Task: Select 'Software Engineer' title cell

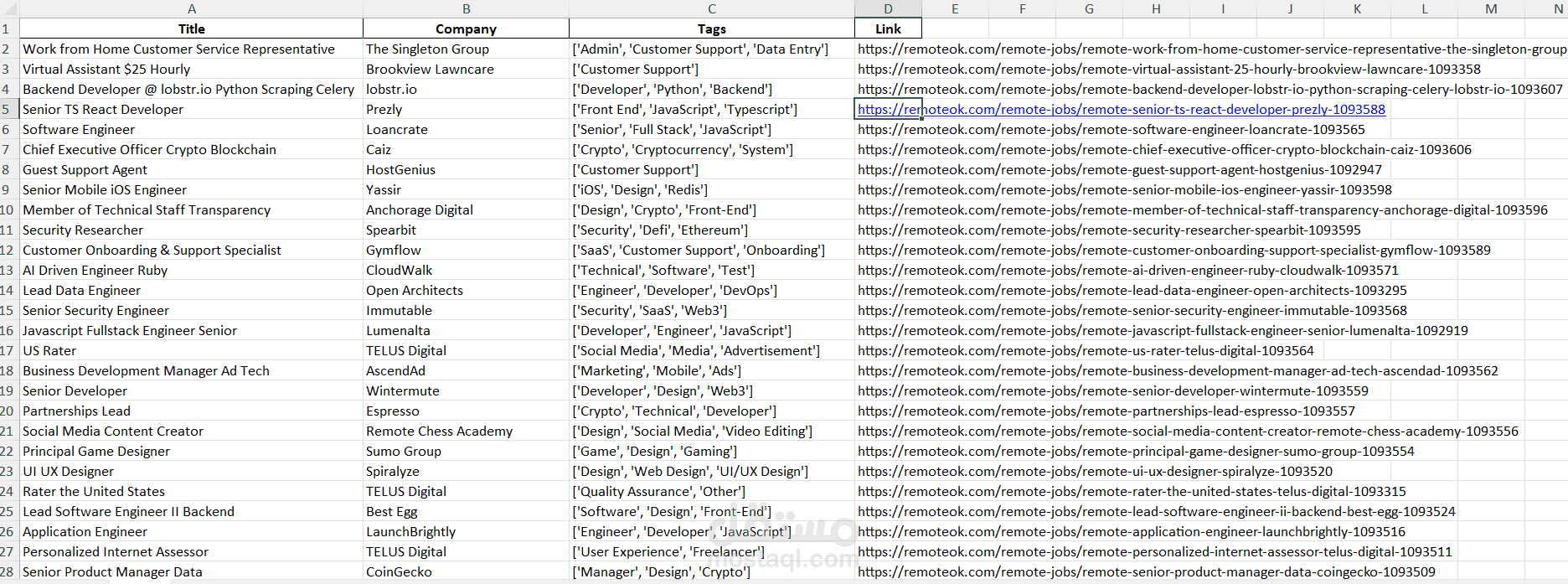Action: (191, 129)
